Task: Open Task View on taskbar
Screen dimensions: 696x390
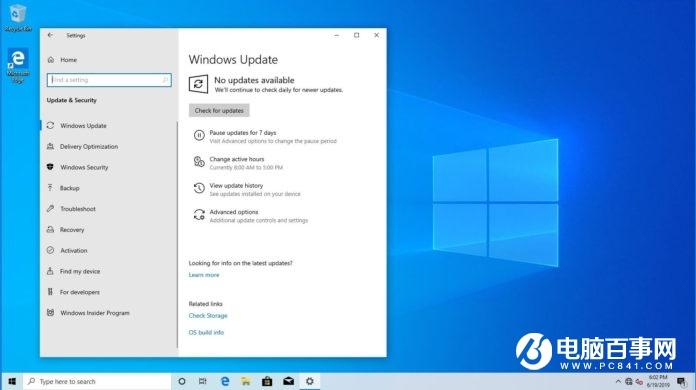Action: [202, 382]
